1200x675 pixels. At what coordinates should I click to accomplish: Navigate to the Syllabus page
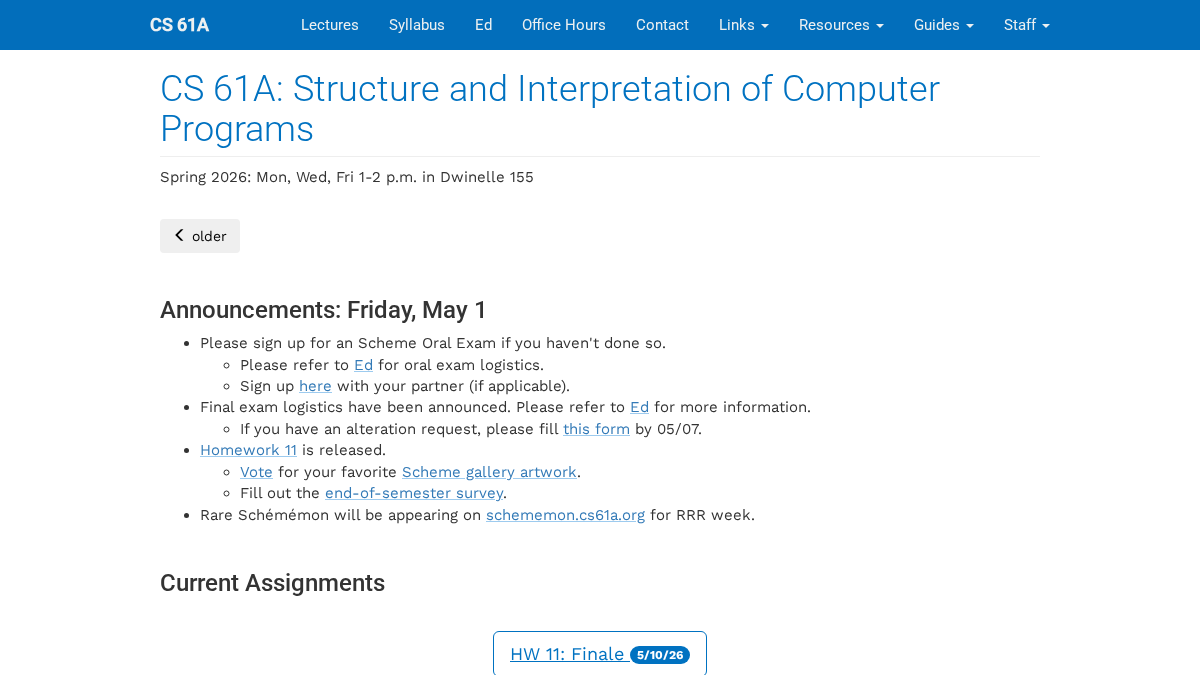pos(417,25)
